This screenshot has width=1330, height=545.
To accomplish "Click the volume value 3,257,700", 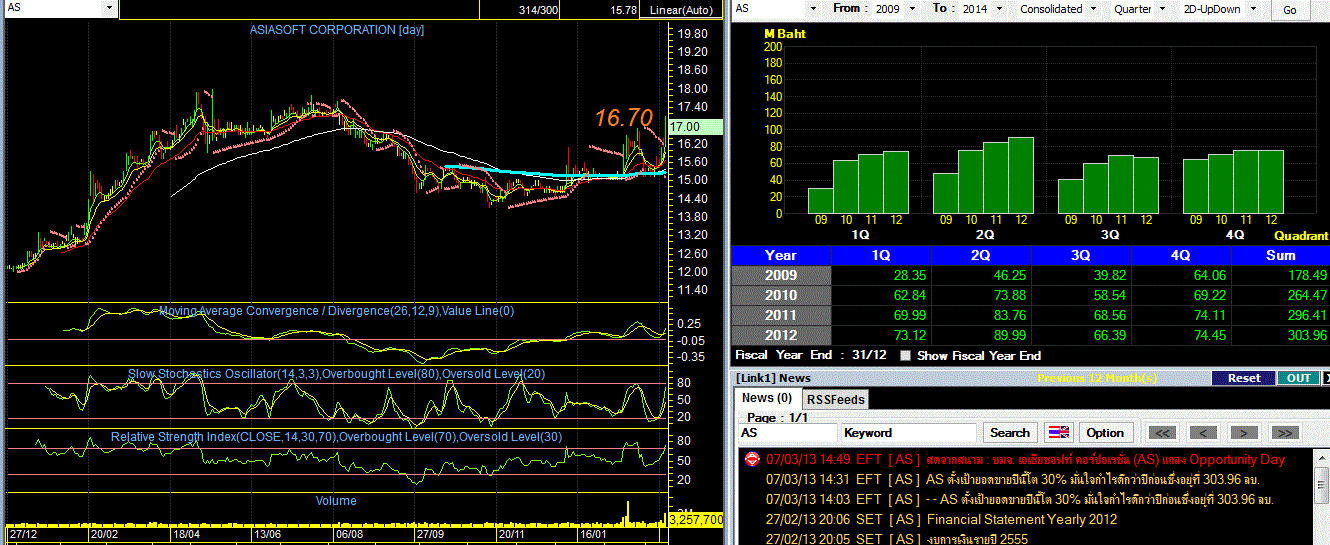I will [695, 520].
